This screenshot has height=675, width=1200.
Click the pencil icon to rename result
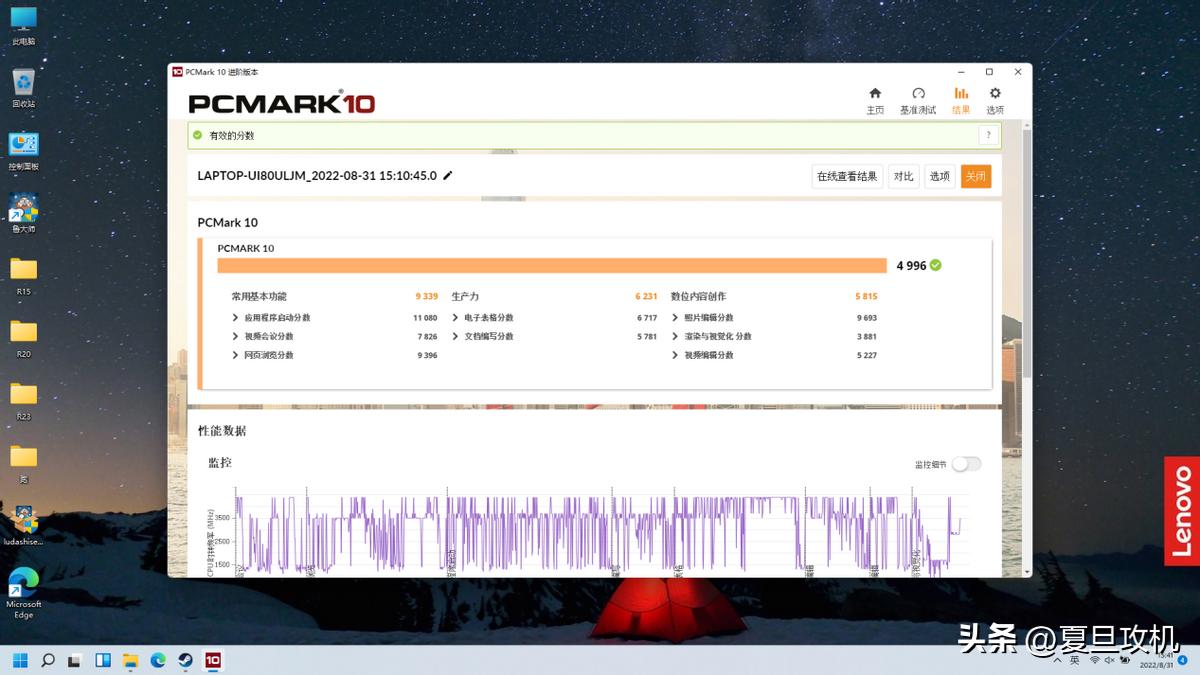coord(448,176)
